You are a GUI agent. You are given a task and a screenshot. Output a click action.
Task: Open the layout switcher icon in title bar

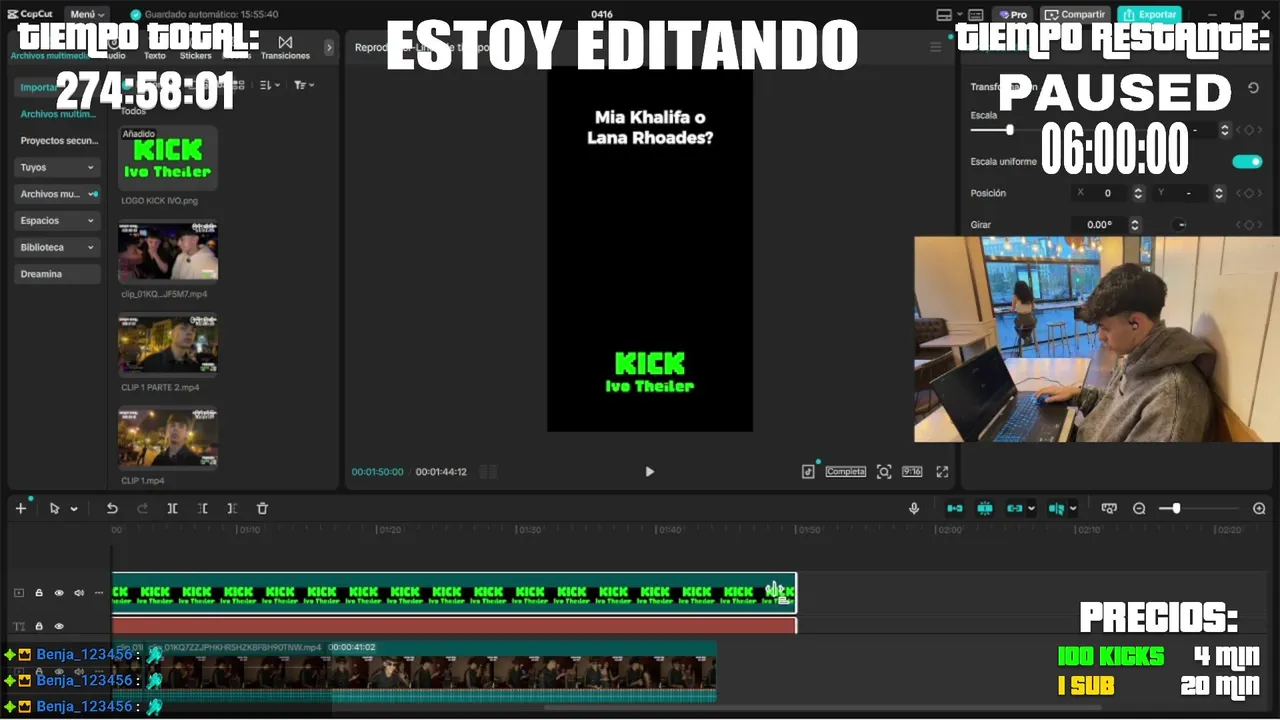coord(944,14)
